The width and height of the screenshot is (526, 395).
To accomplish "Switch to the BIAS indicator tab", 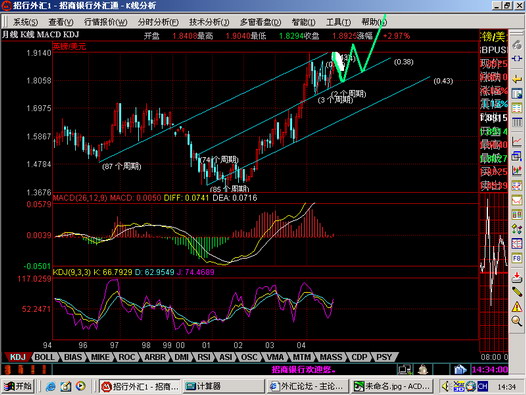I will coord(73,357).
